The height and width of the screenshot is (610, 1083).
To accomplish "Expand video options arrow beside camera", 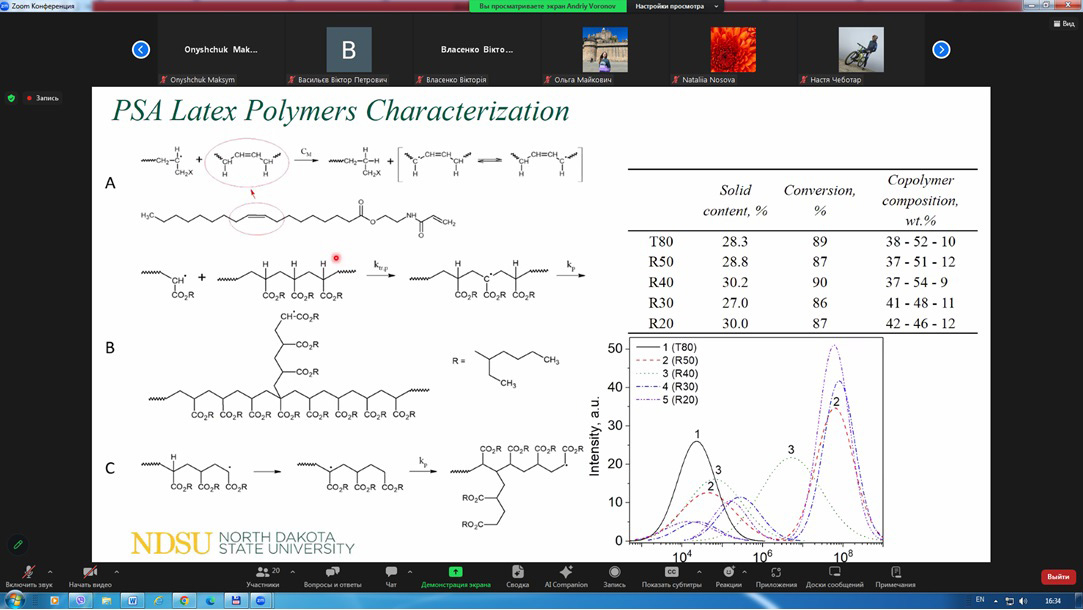I will (117, 571).
